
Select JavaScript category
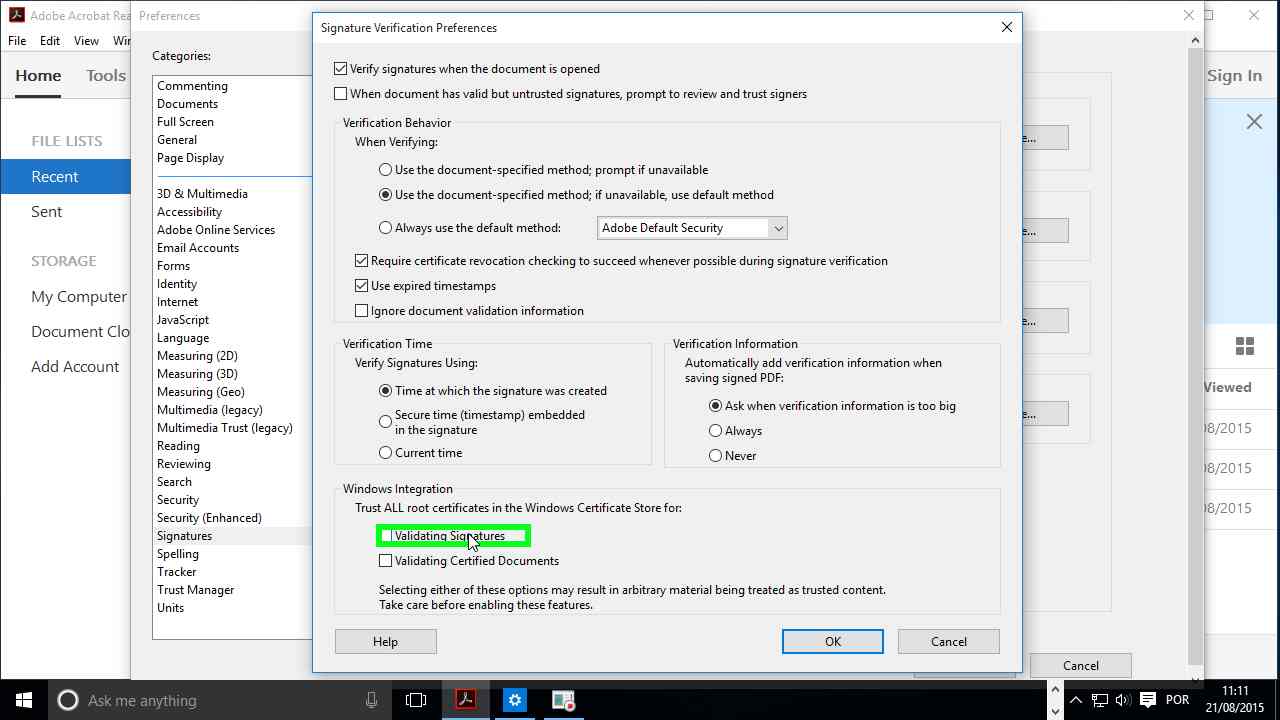point(183,320)
